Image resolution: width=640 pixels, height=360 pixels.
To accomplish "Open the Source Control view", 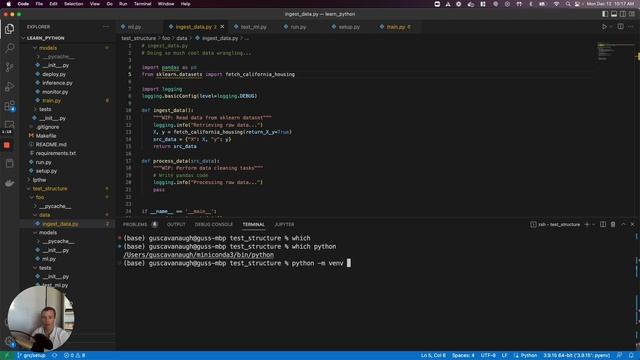I will [x=9, y=67].
